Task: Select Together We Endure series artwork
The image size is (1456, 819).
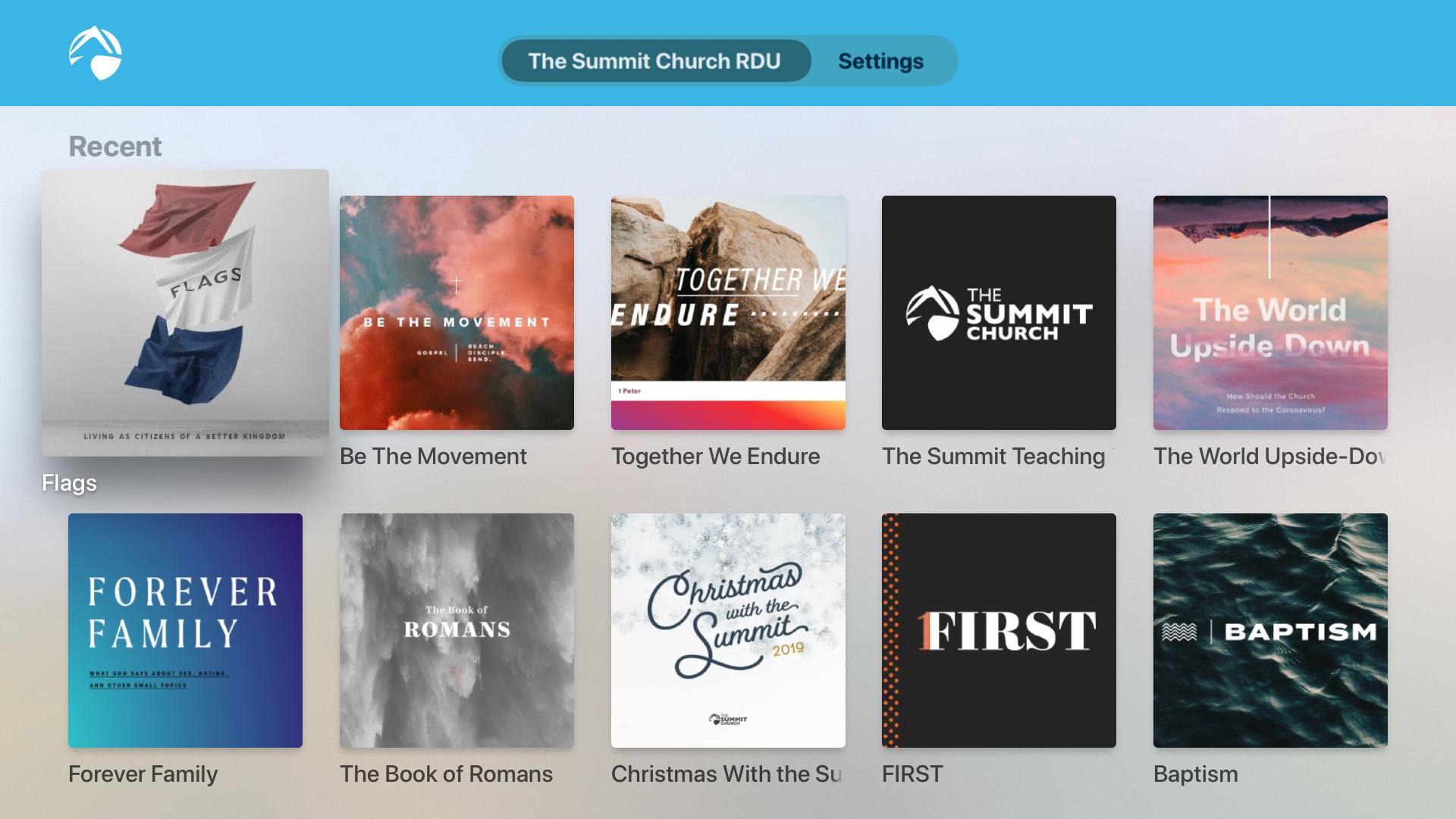Action: [x=728, y=312]
